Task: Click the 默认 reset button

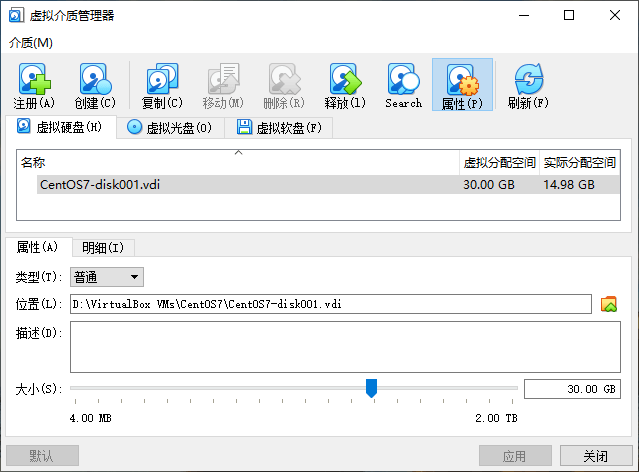Action: (42, 455)
